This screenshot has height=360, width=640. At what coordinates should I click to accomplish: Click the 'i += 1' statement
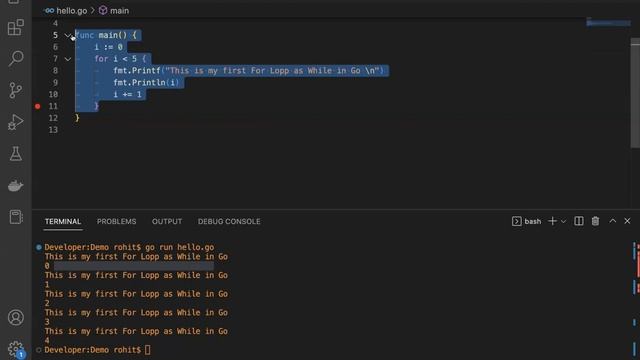tap(127, 94)
